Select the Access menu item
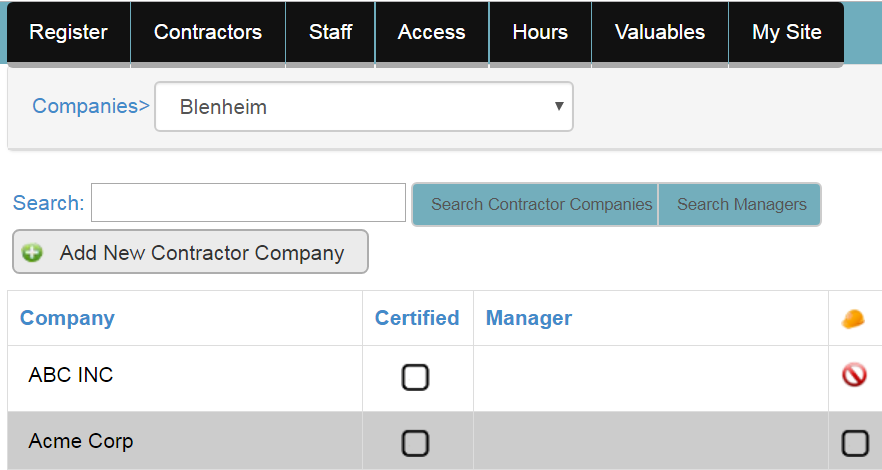This screenshot has height=470, width=882. (431, 32)
